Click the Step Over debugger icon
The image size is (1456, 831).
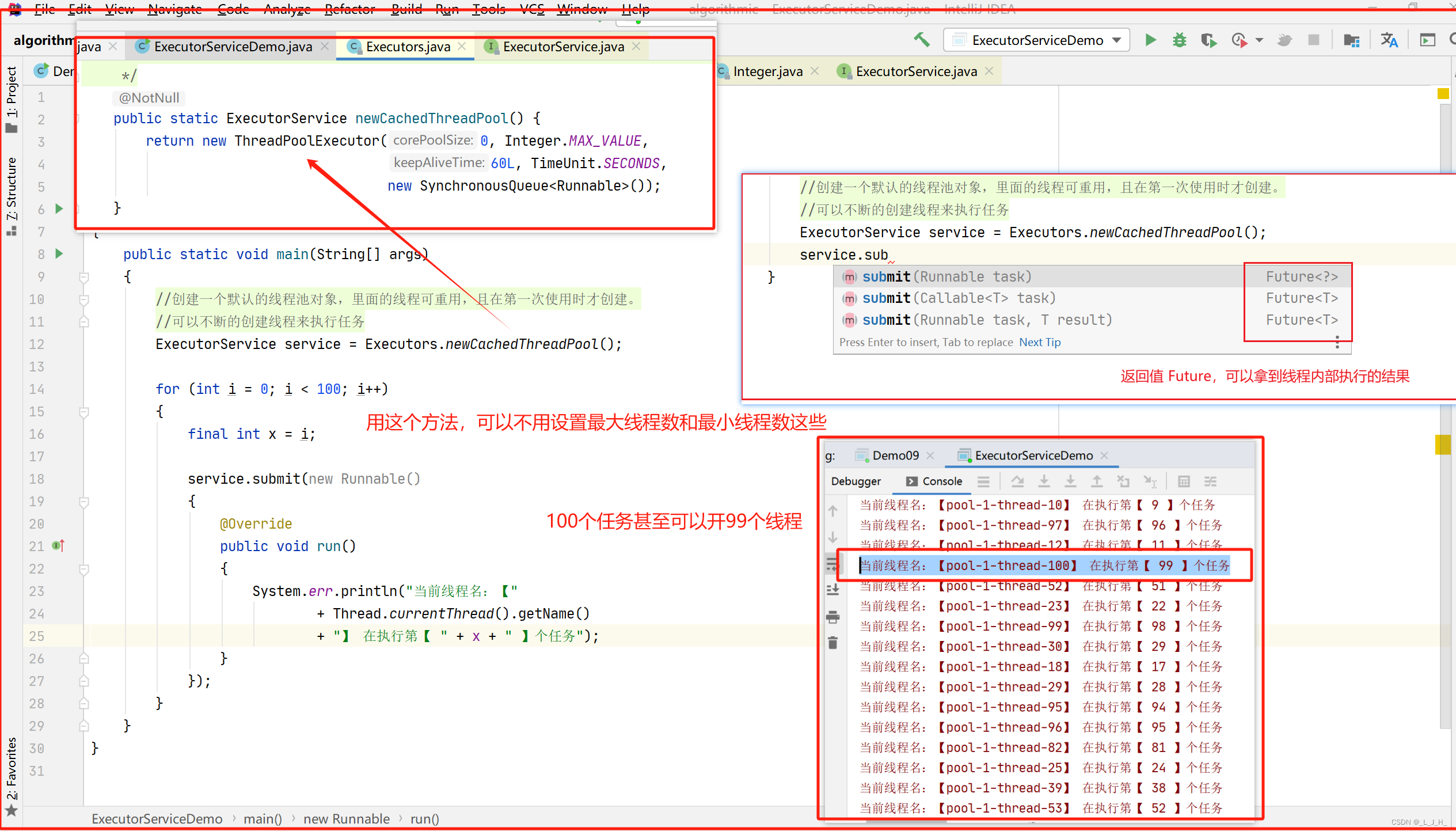1017,481
